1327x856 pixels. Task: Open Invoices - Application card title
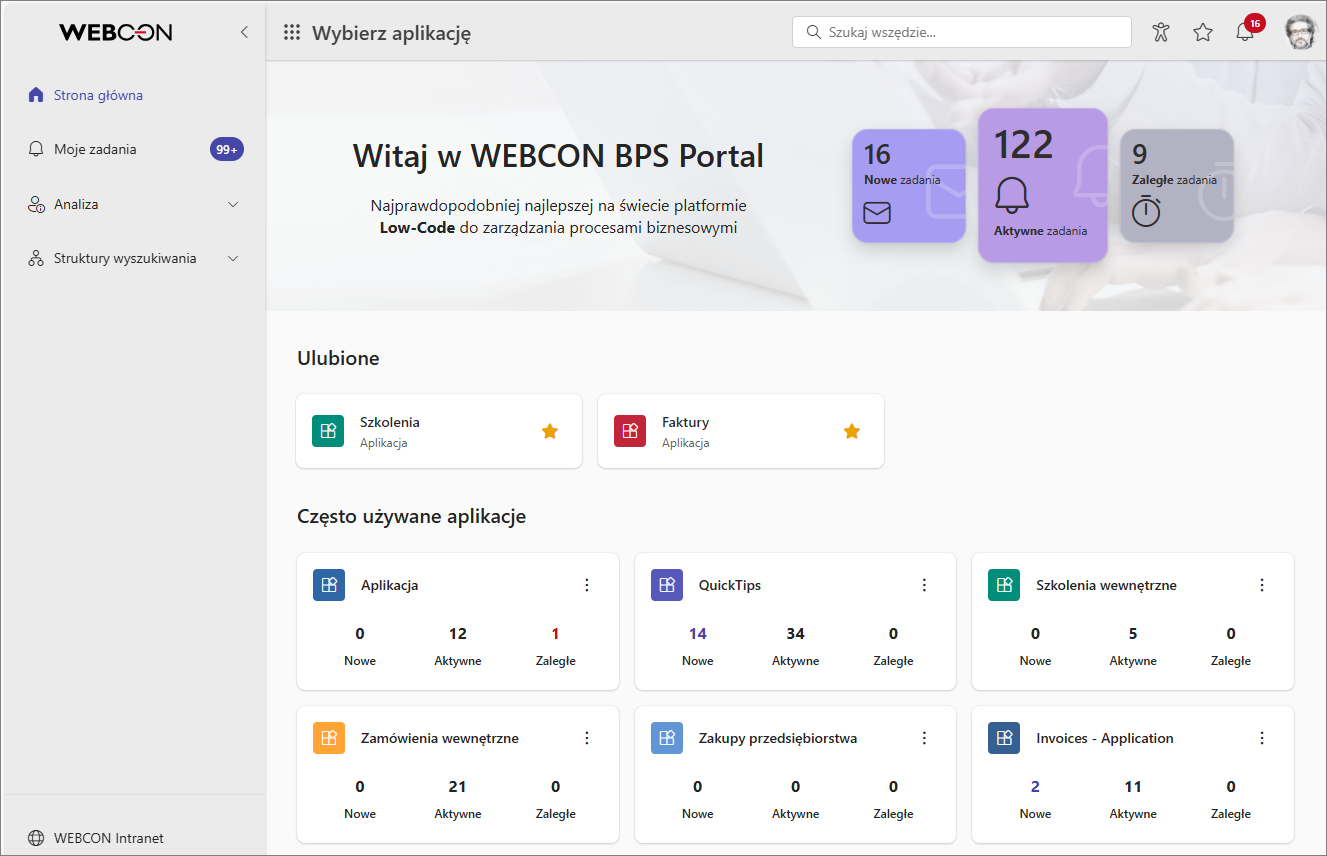(1105, 738)
